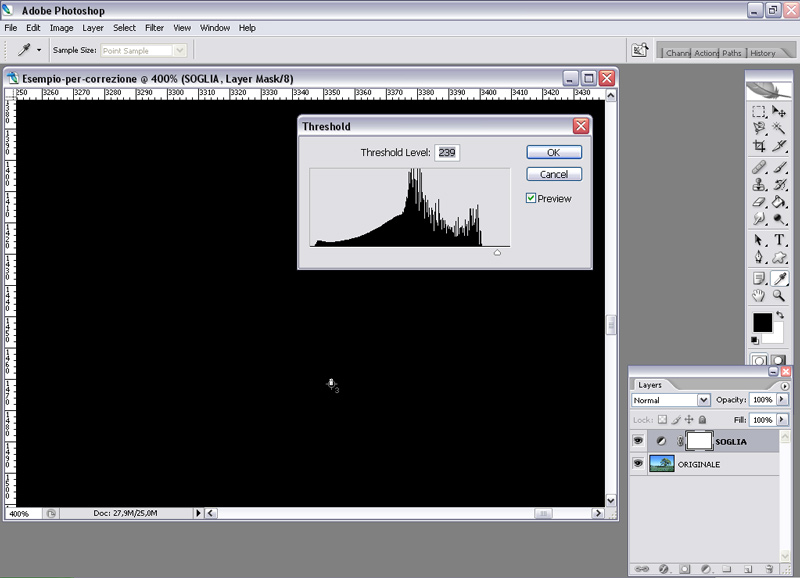800x578 pixels.
Task: Pick the Hand tool
Action: tap(759, 296)
